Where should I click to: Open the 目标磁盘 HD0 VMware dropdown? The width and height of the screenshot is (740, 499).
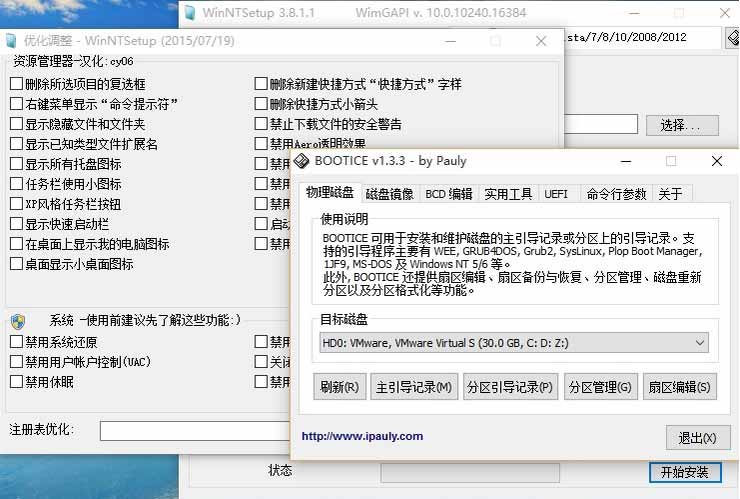[x=514, y=343]
